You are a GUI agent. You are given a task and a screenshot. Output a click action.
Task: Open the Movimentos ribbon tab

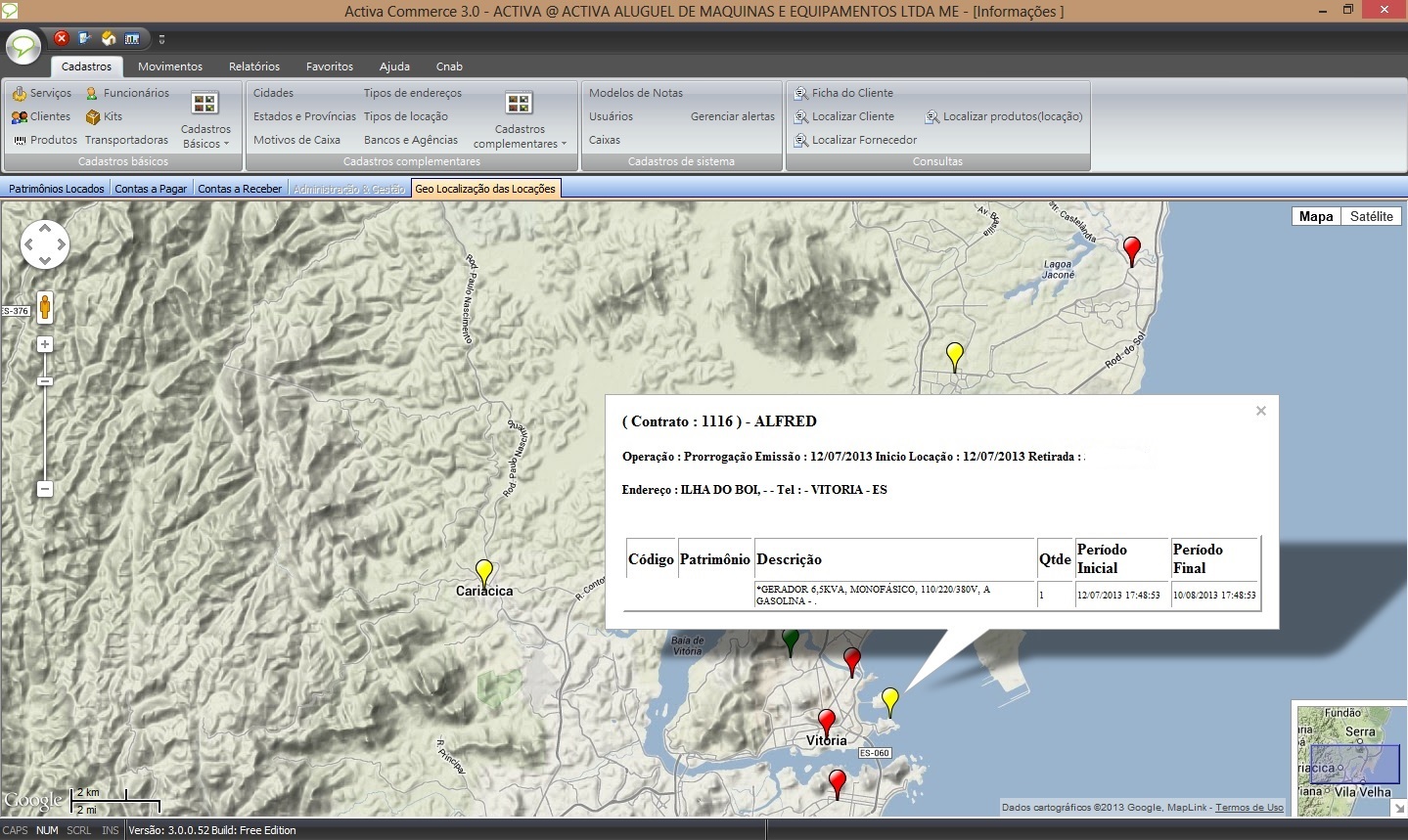point(170,66)
